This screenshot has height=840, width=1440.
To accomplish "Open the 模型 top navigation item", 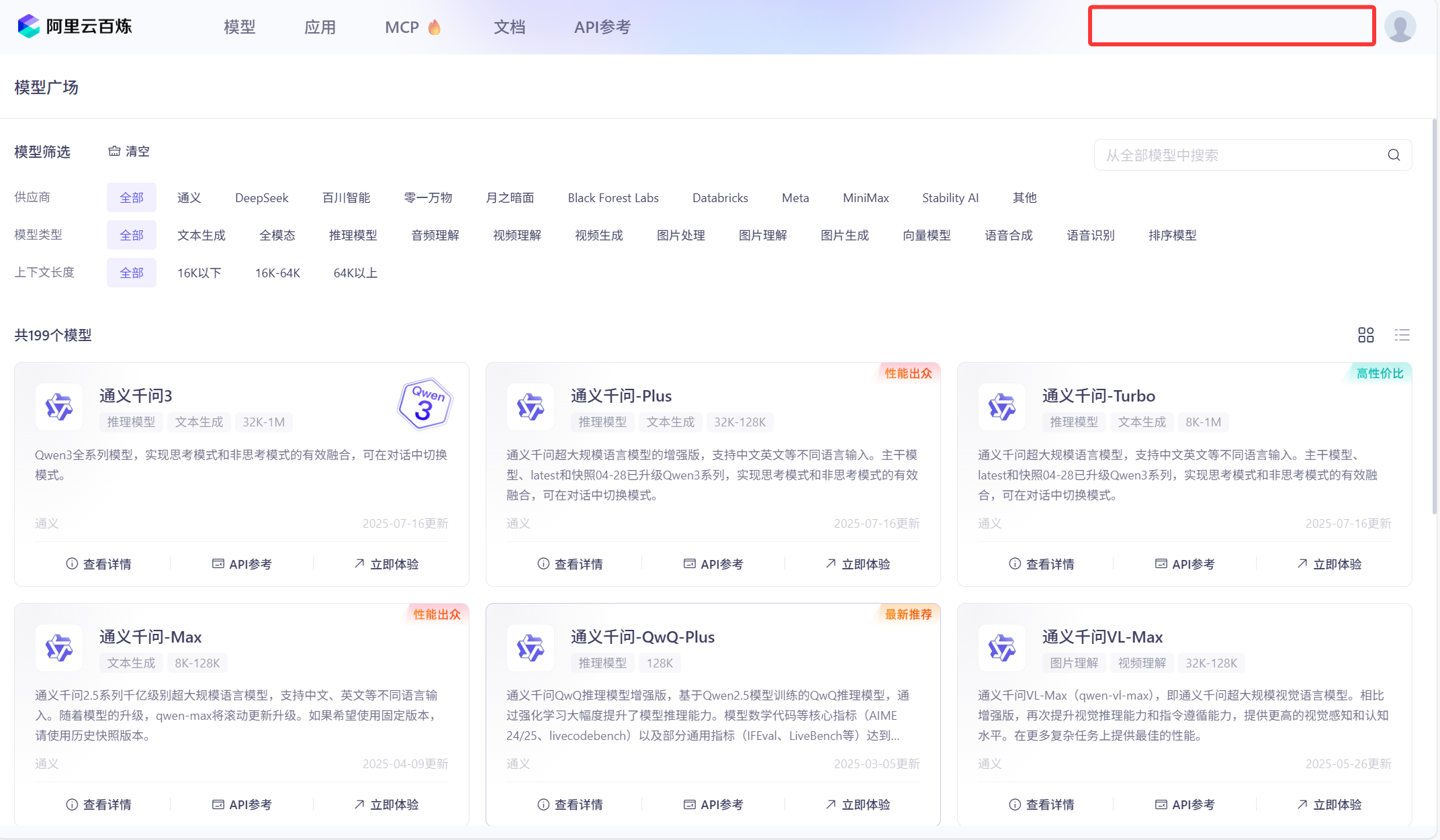I will (x=240, y=27).
